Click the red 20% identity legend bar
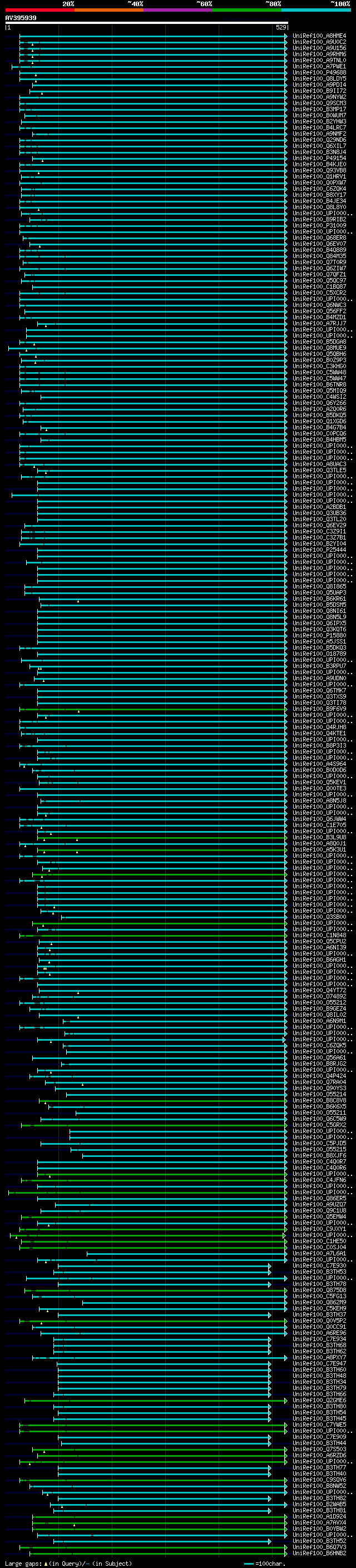Viewport: 356px width, 1568px height. [x=39, y=10]
